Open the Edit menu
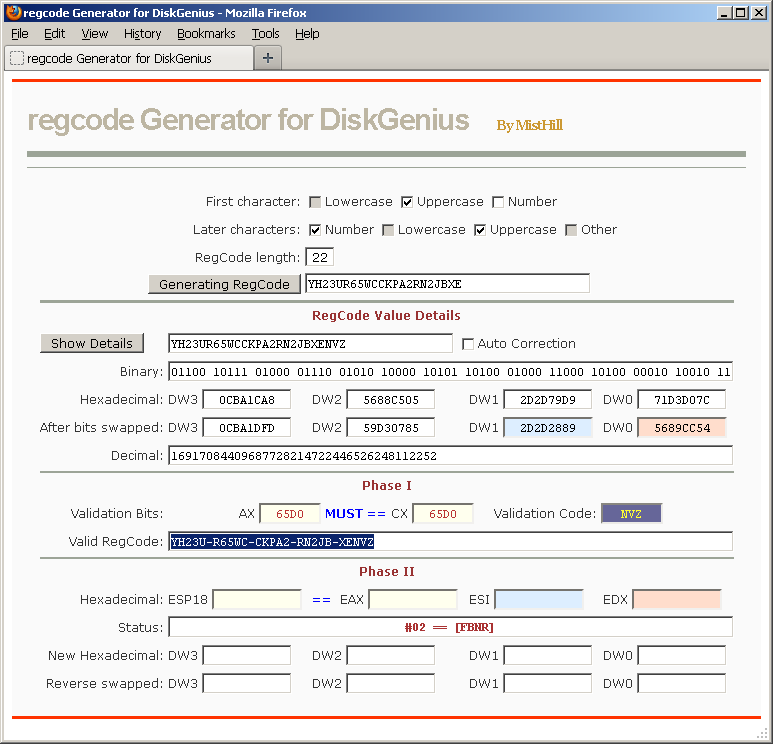Image resolution: width=773 pixels, height=744 pixels. click(x=54, y=34)
